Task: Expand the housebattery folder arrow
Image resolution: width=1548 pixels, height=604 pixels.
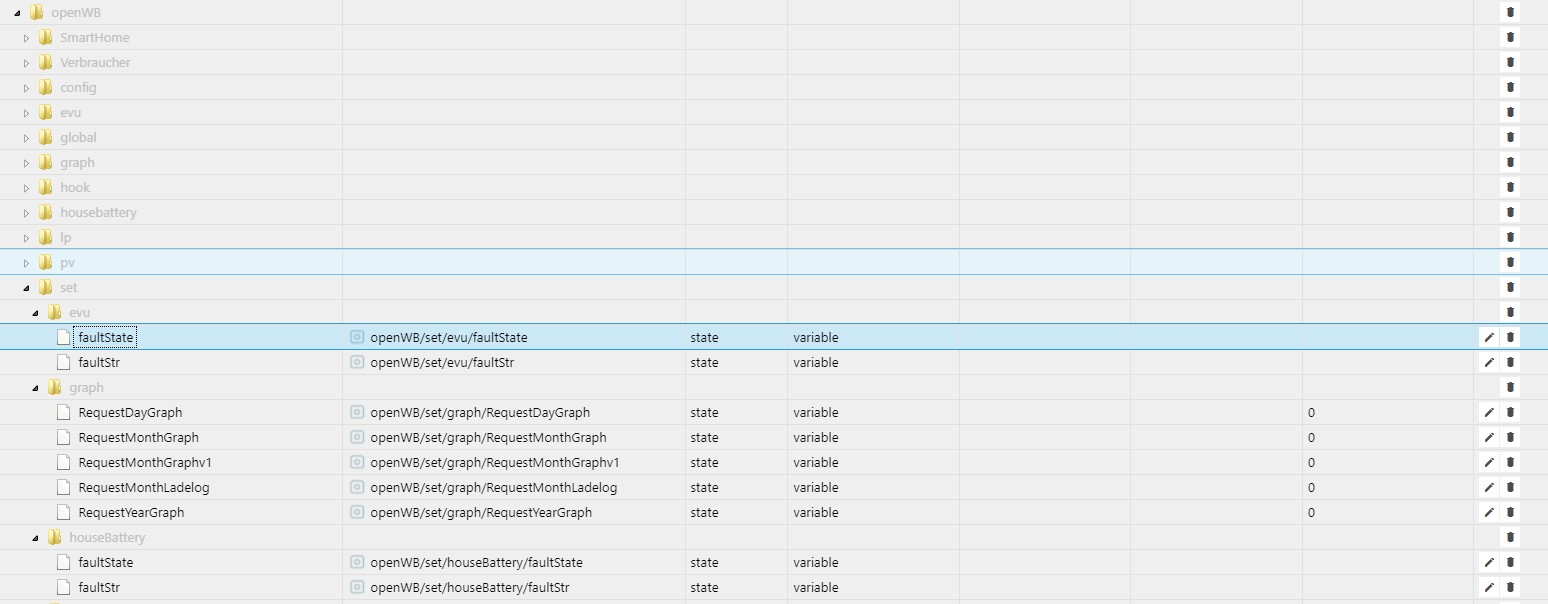Action: pos(27,213)
